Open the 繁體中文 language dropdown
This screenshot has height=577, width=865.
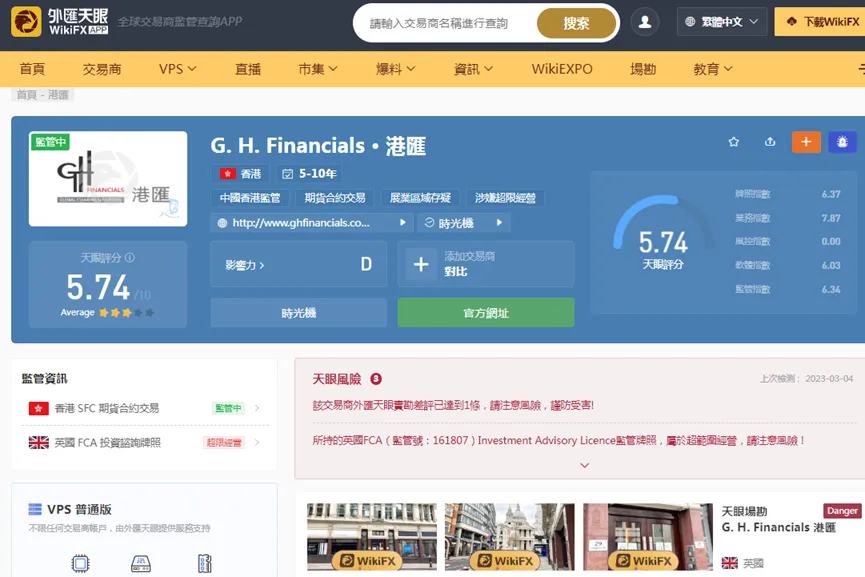tap(722, 22)
